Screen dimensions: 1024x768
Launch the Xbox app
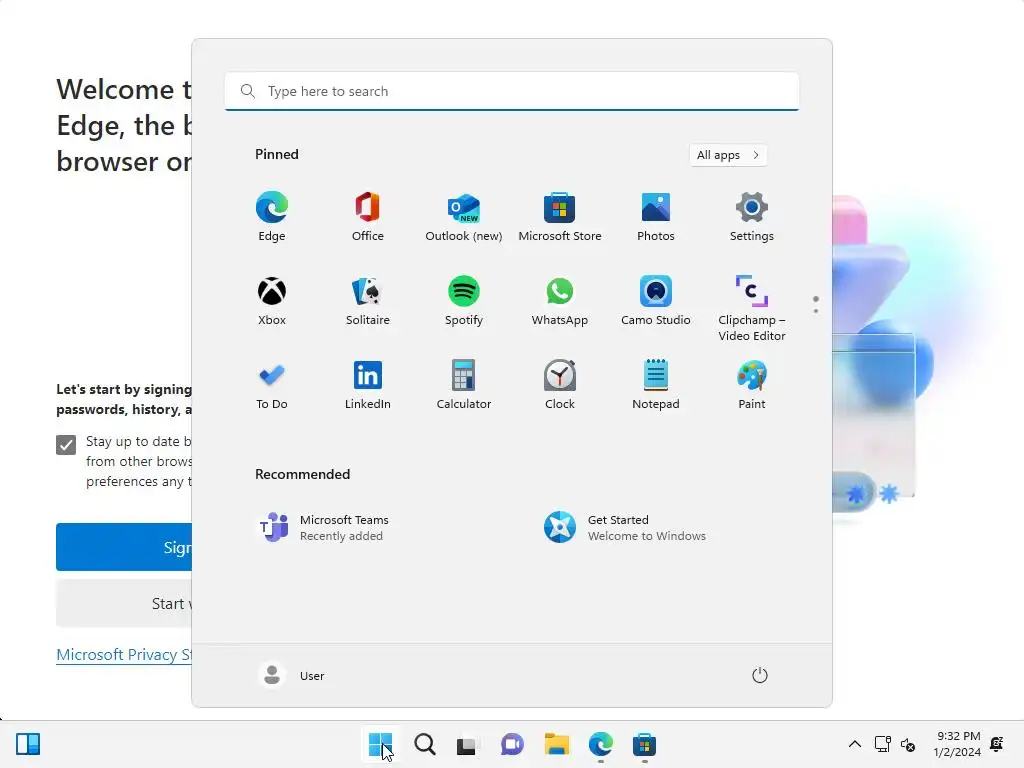click(x=272, y=301)
